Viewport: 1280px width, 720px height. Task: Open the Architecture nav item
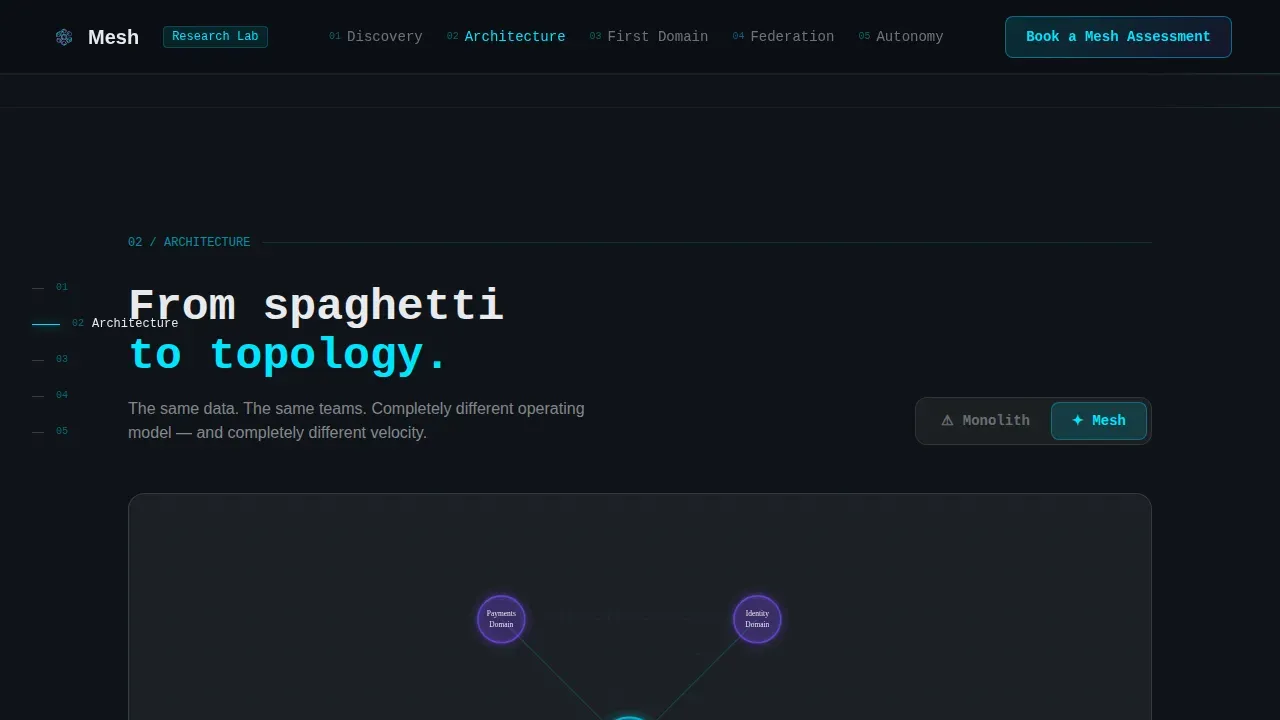(506, 36)
